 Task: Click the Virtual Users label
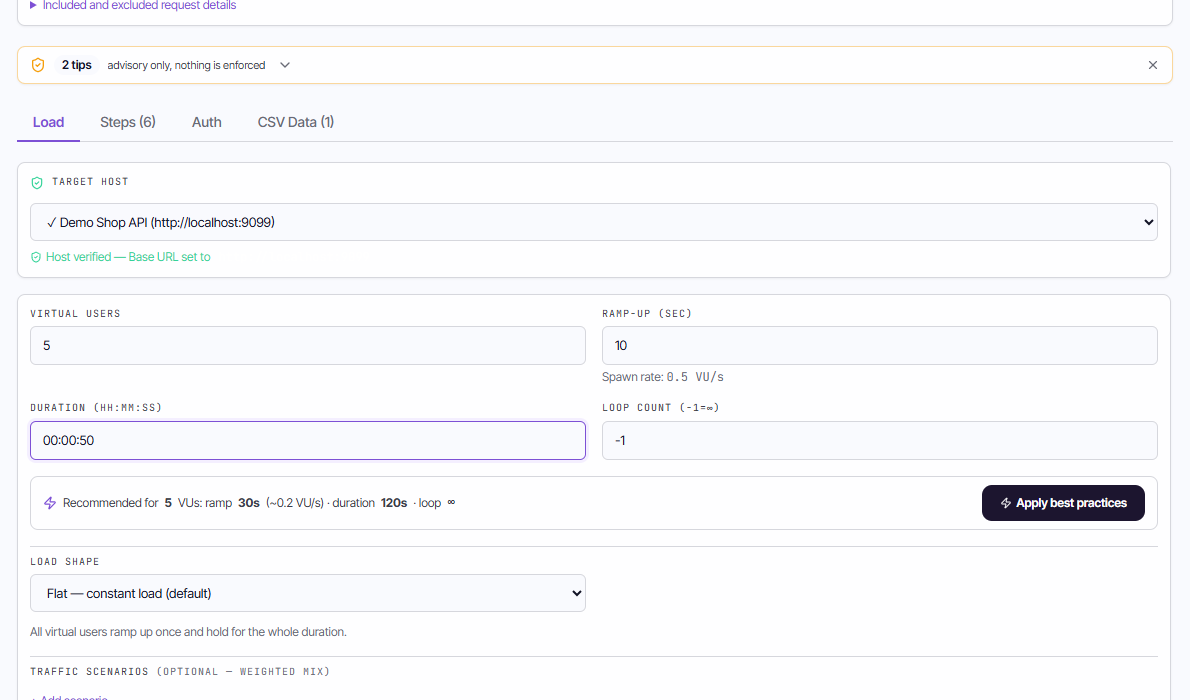[75, 314]
